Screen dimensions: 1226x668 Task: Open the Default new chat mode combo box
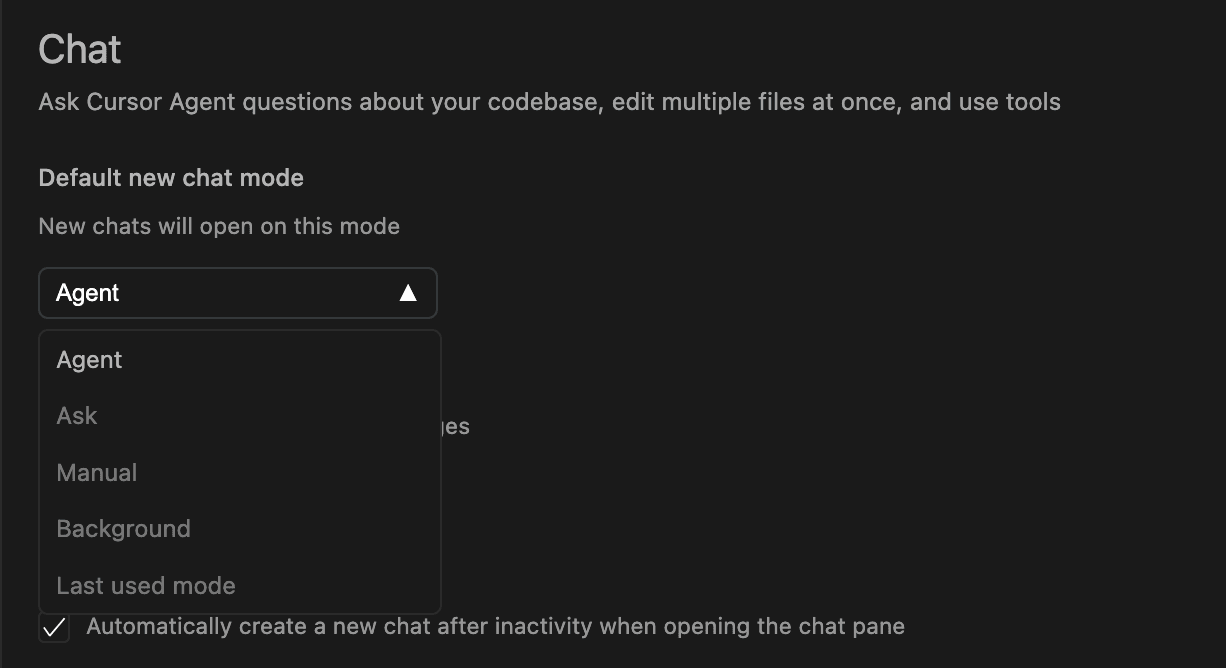coord(237,292)
